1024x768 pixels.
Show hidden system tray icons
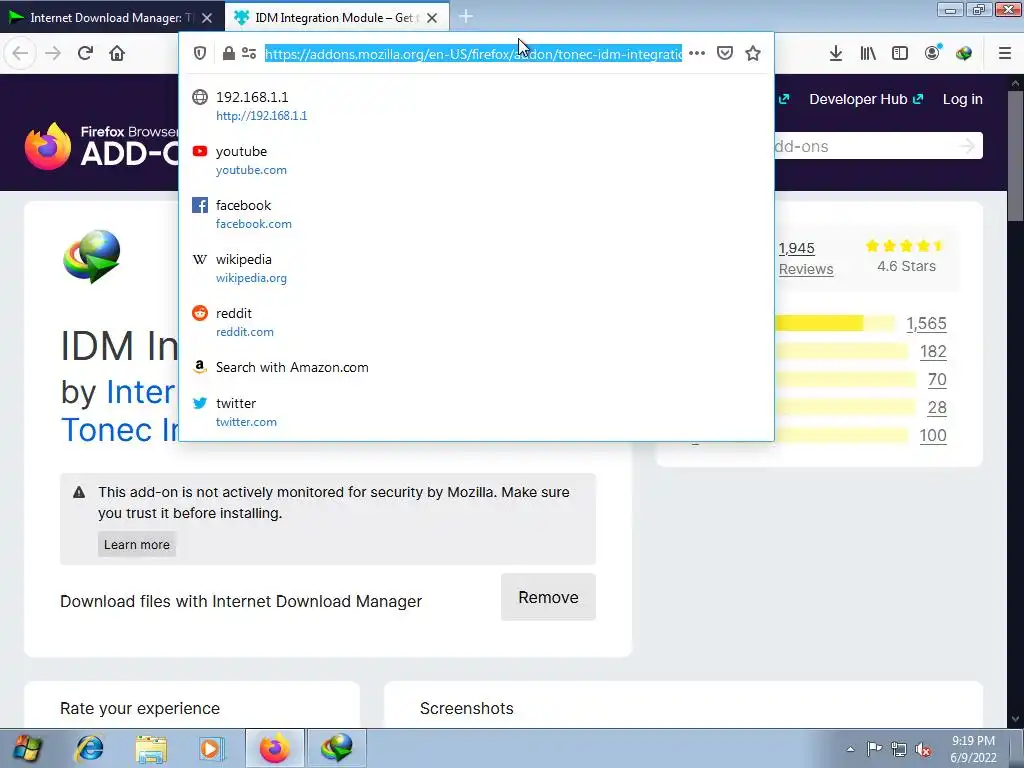(850, 749)
